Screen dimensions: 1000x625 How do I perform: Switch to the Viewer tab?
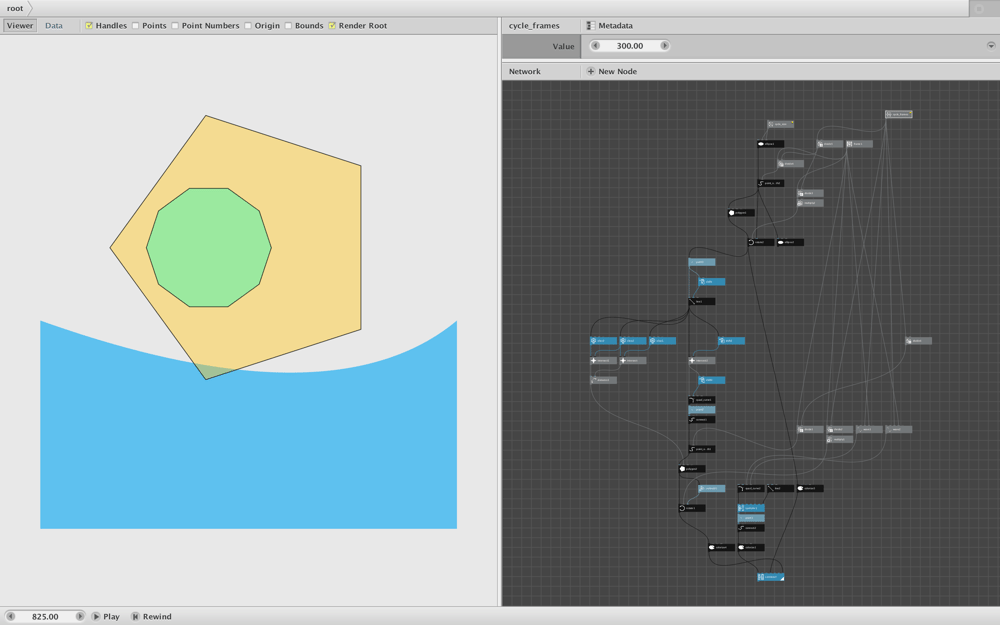click(20, 26)
